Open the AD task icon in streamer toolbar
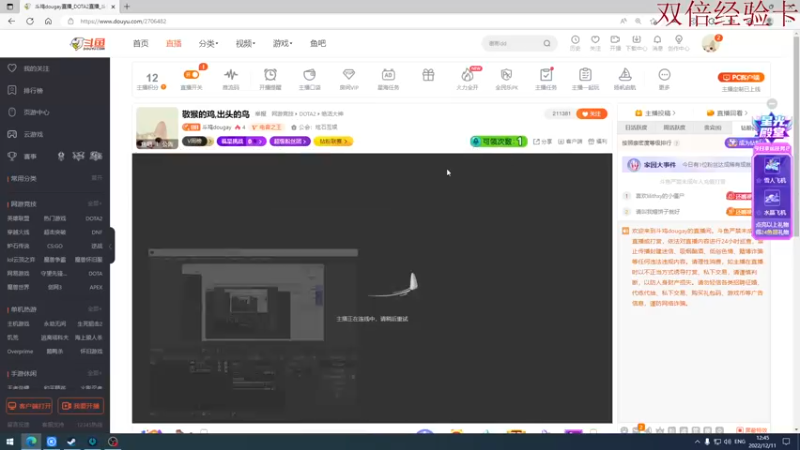Image resolution: width=800 pixels, height=450 pixels. 388,75
